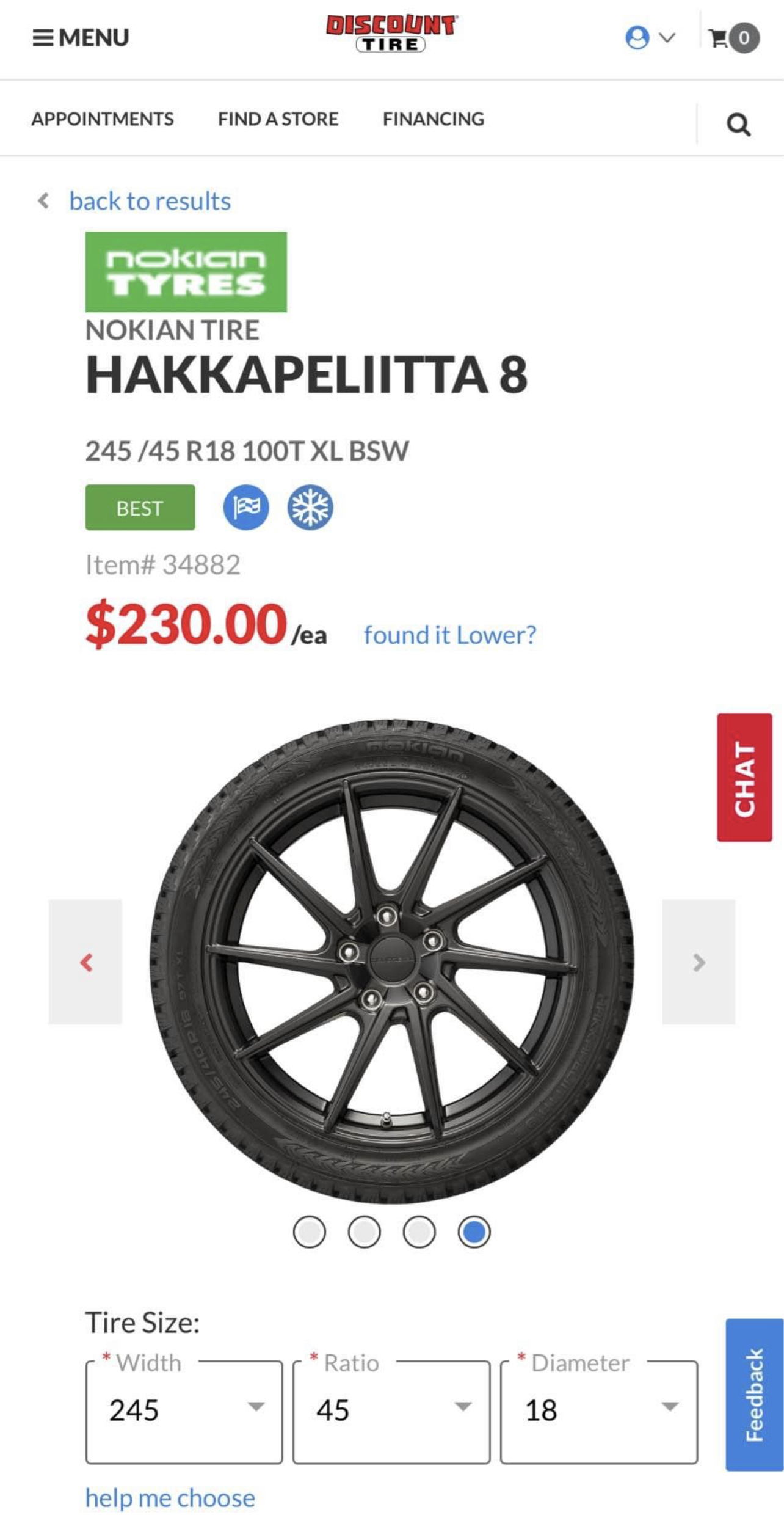The width and height of the screenshot is (784, 1518).
Task: Click the Discount Tire logo
Action: click(x=391, y=34)
